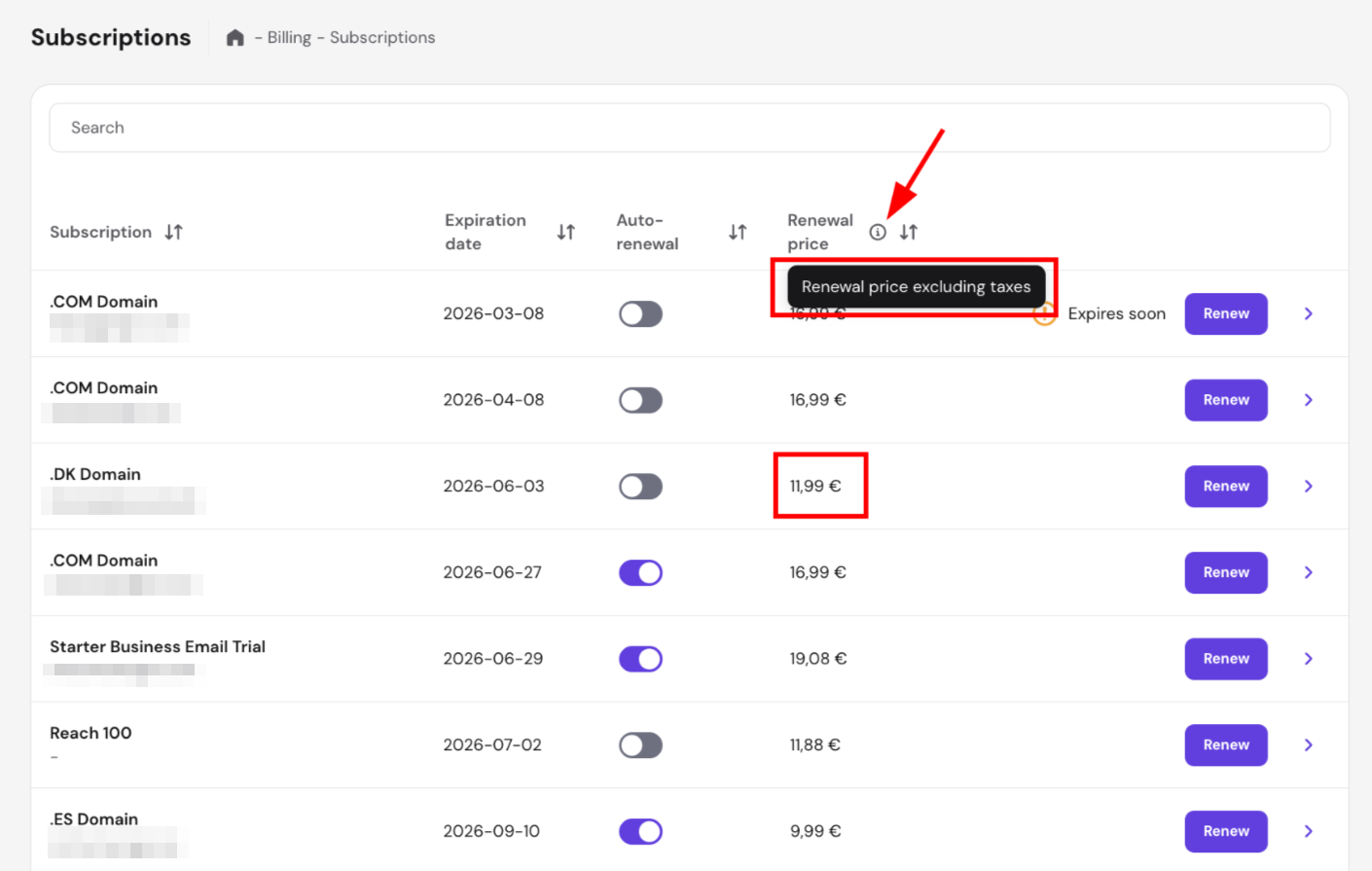
Task: Sort by Renewal price arrows
Action: click(x=908, y=232)
